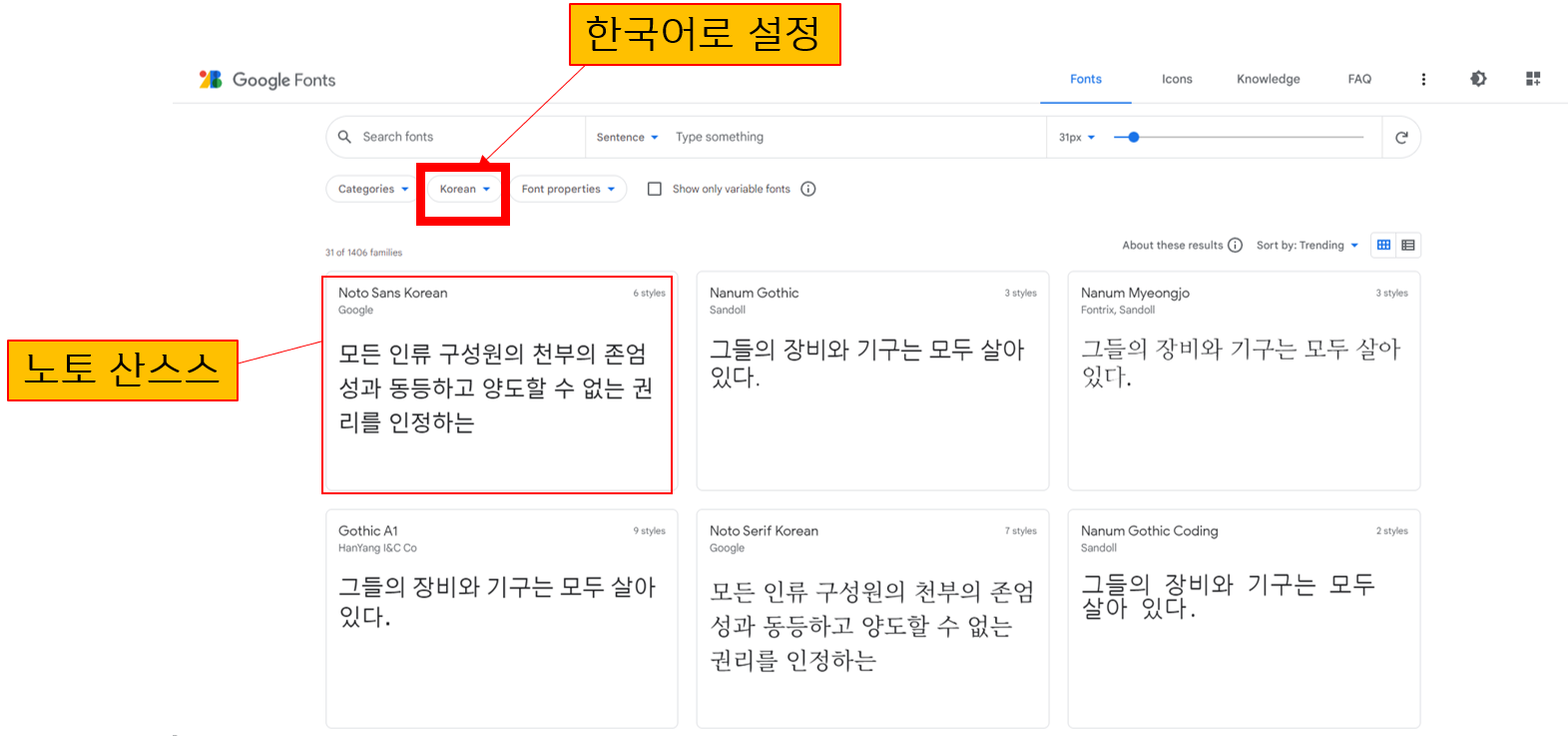This screenshot has height=736, width=1568.
Task: Click '6 styles' on Noto Sans Korean
Action: click(x=649, y=294)
